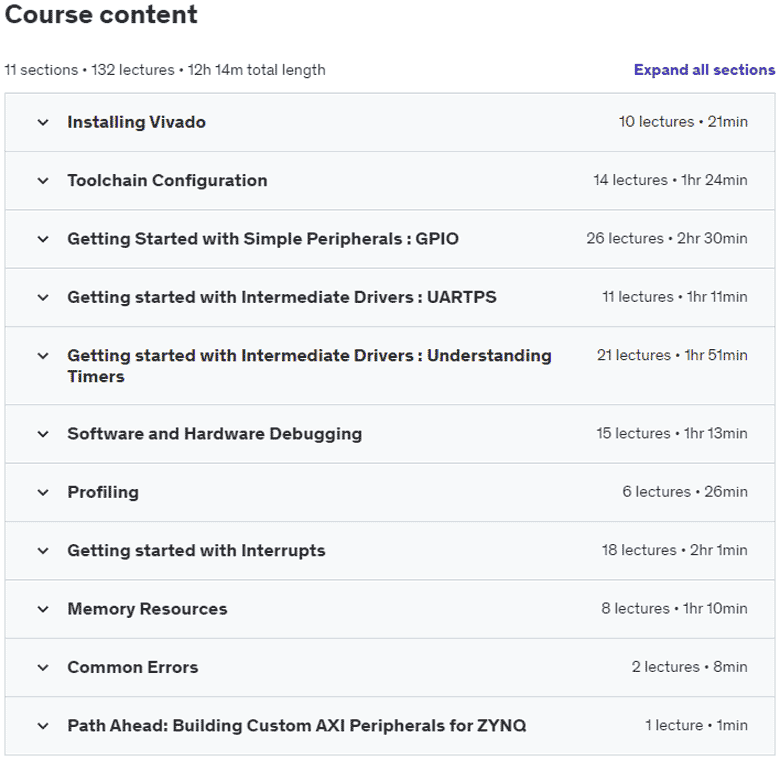Viewport: 780px width, 760px height.
Task: Expand the Memory Resources chevron
Action: [x=43, y=609]
